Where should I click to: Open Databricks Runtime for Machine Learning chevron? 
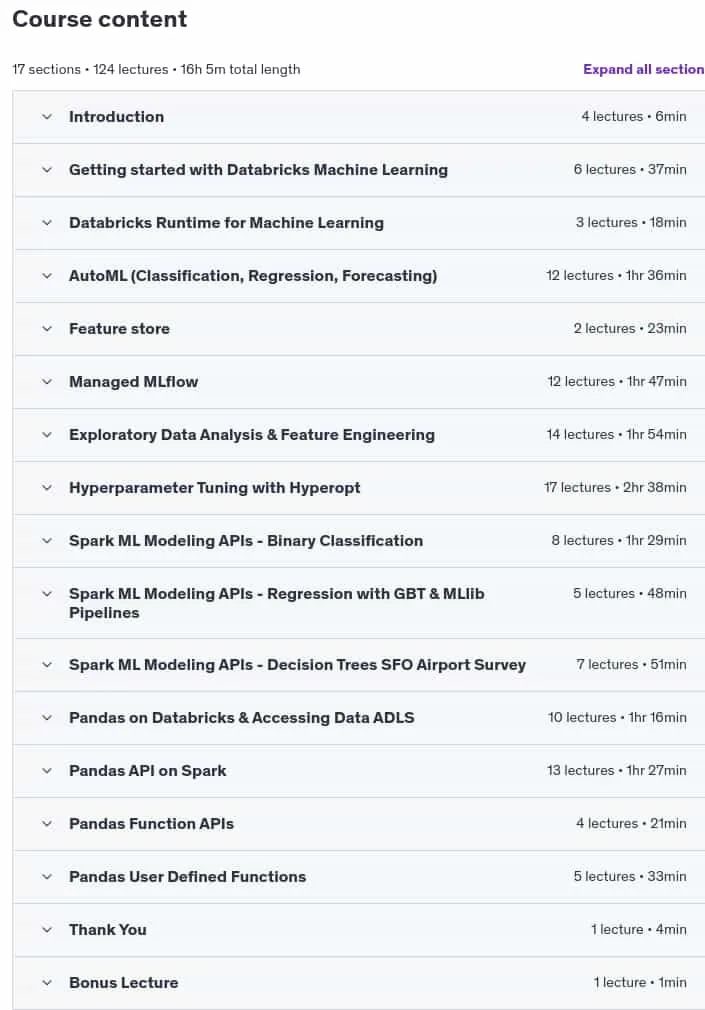tap(47, 223)
